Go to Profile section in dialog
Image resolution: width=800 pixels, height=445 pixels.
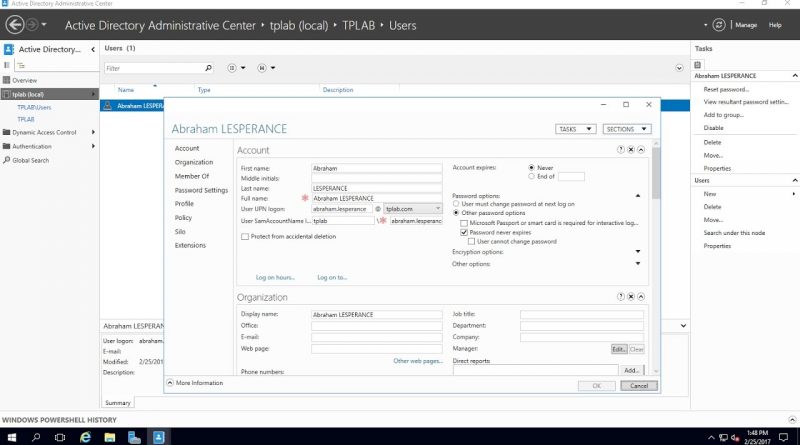click(x=184, y=204)
